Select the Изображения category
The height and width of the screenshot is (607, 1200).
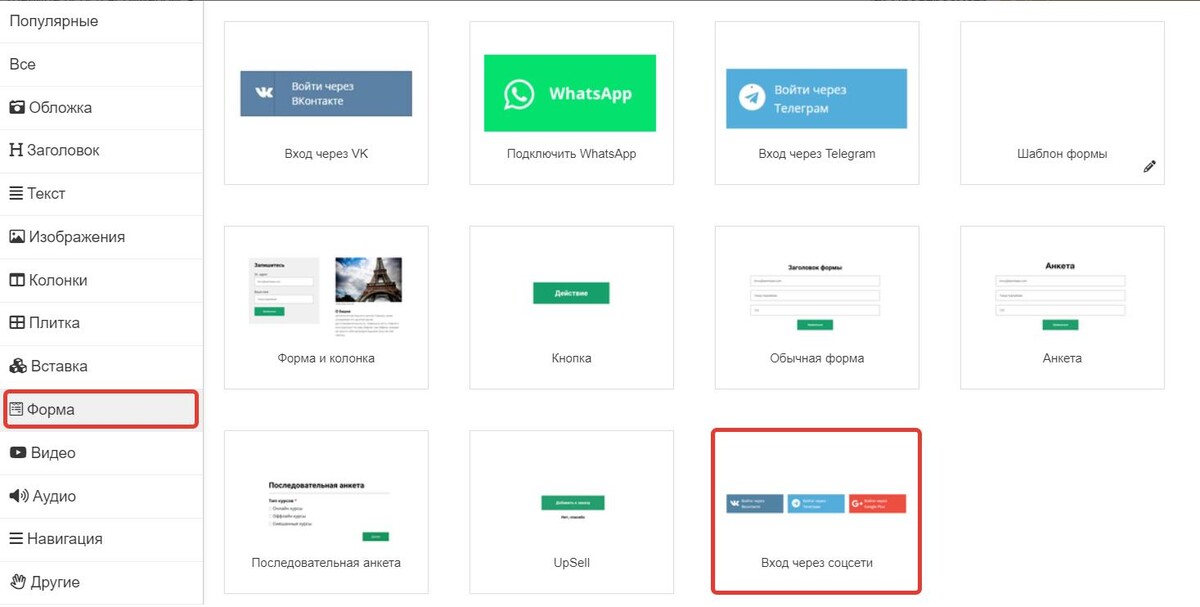[x=100, y=237]
